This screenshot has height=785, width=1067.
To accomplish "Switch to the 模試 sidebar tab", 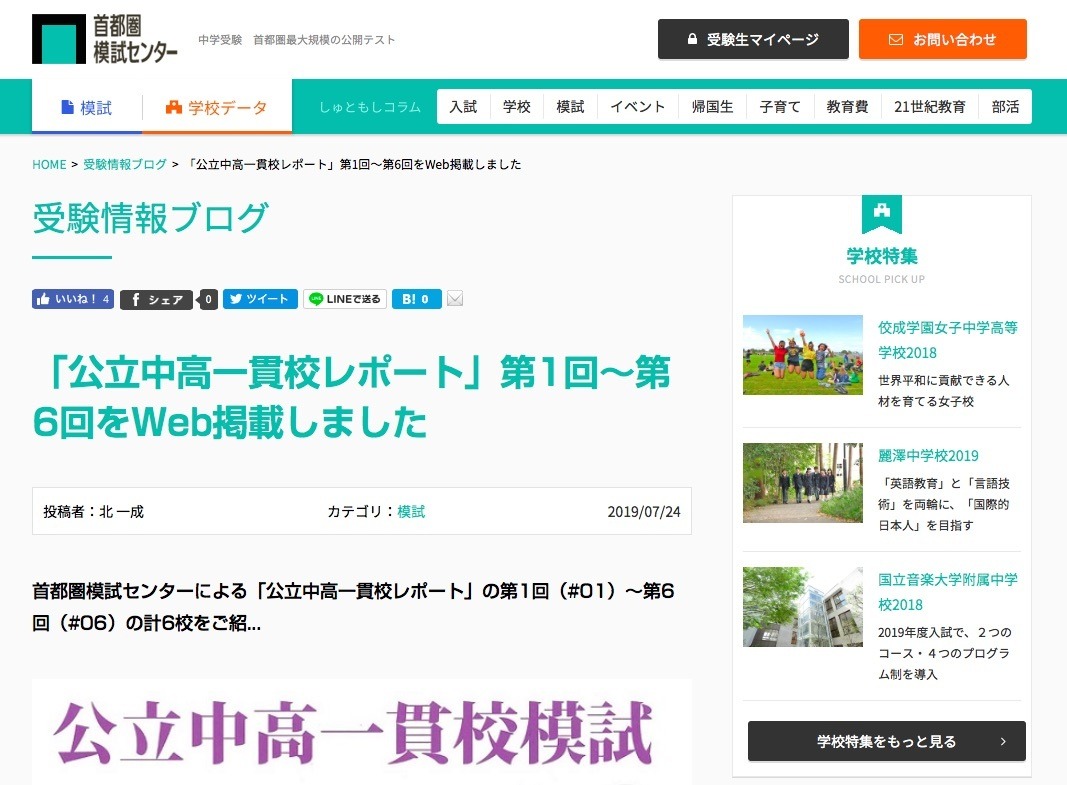I will [x=87, y=105].
